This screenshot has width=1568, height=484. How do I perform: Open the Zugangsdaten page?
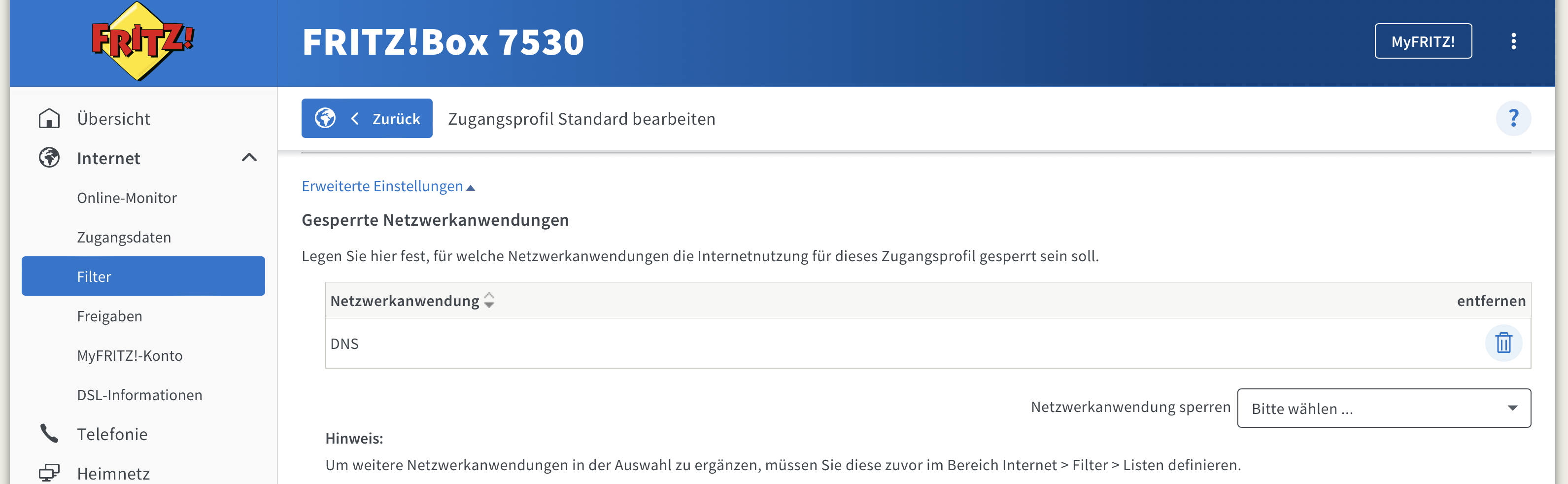pos(124,237)
